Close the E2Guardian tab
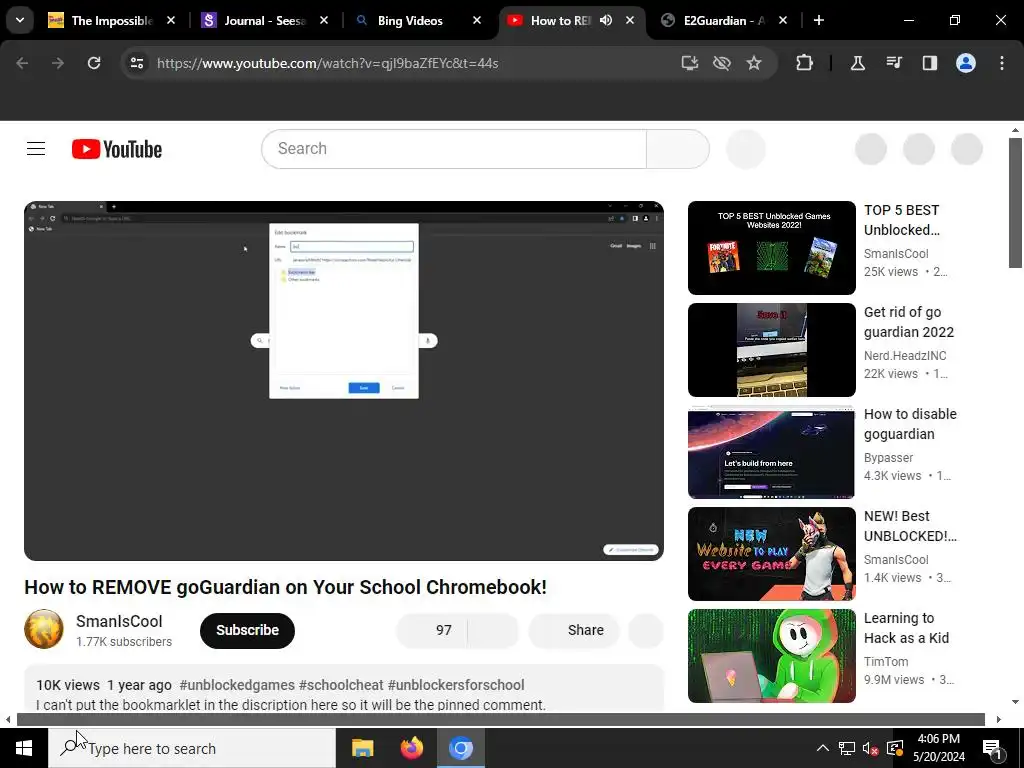1024x768 pixels. tap(783, 20)
